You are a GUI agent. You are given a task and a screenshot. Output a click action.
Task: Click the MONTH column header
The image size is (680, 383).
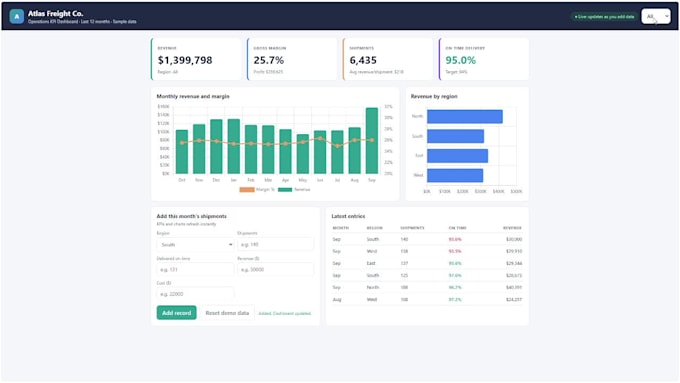[341, 228]
